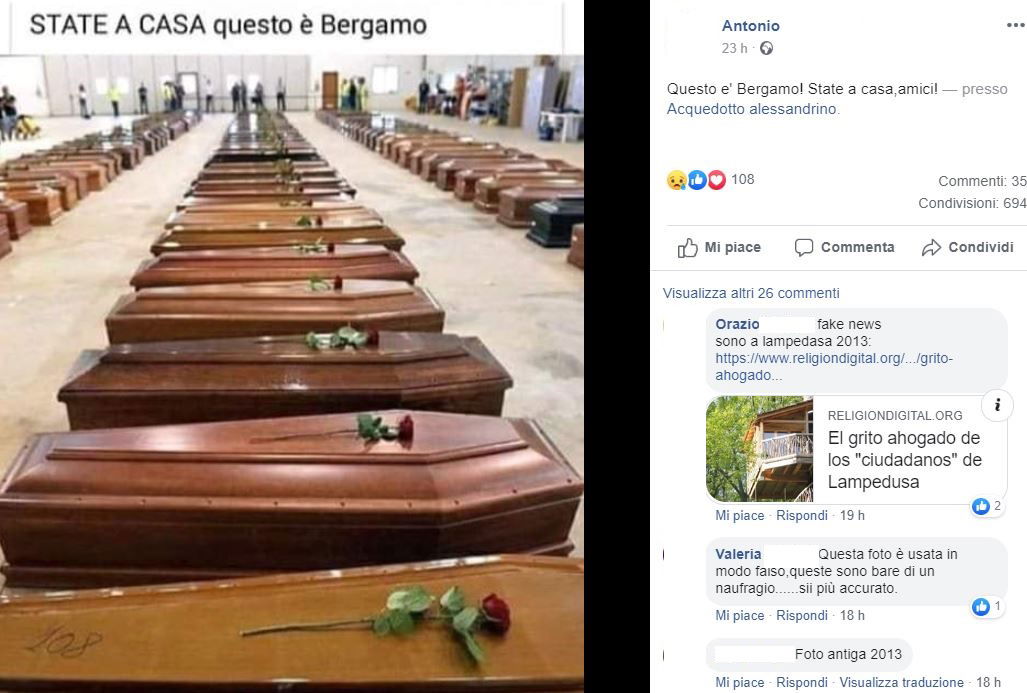This screenshot has width=1027, height=693.
Task: Click Rispondi under Orazio's comment
Action: [802, 515]
